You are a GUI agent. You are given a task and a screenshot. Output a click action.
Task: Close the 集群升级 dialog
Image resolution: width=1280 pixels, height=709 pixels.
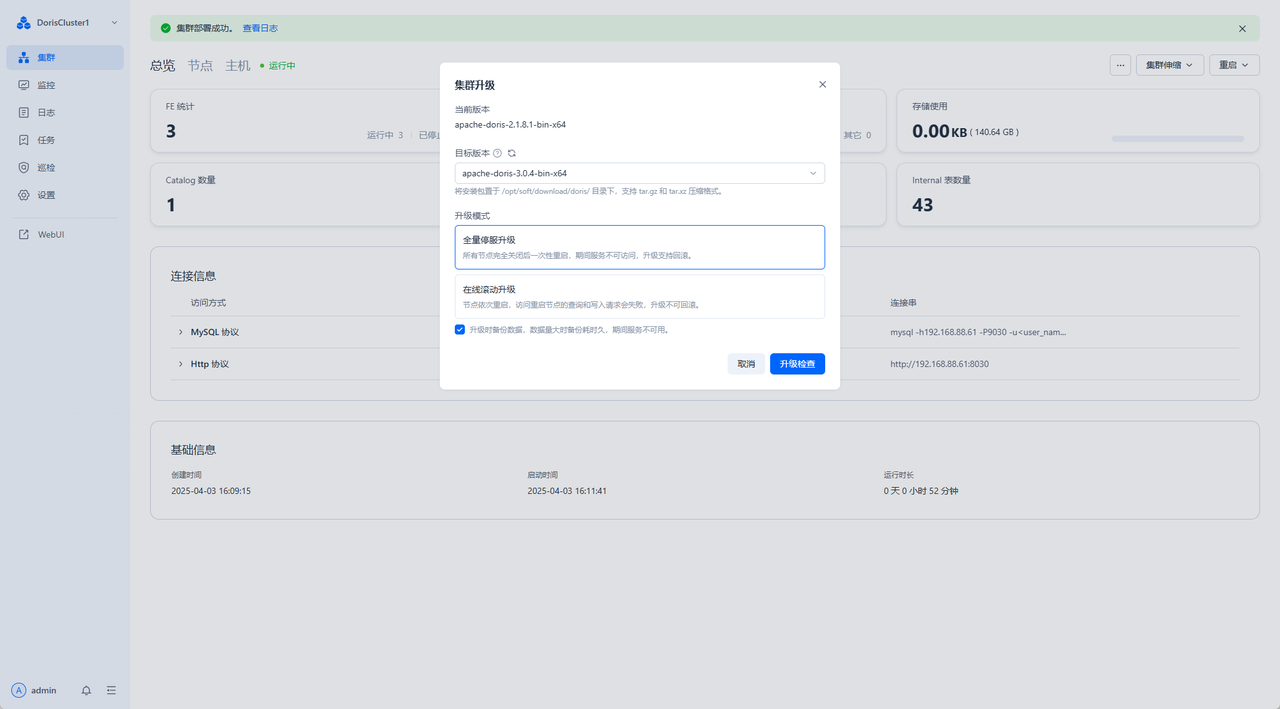[823, 84]
